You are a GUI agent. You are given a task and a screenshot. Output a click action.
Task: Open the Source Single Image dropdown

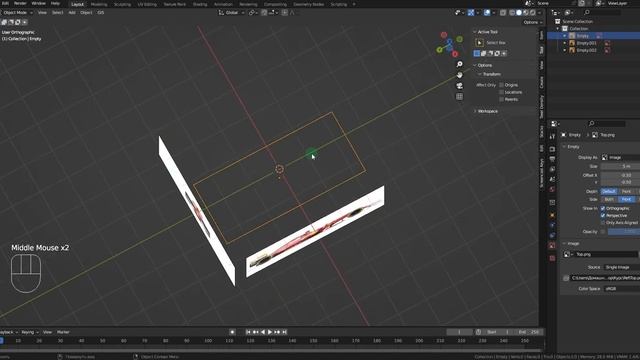tap(622, 267)
